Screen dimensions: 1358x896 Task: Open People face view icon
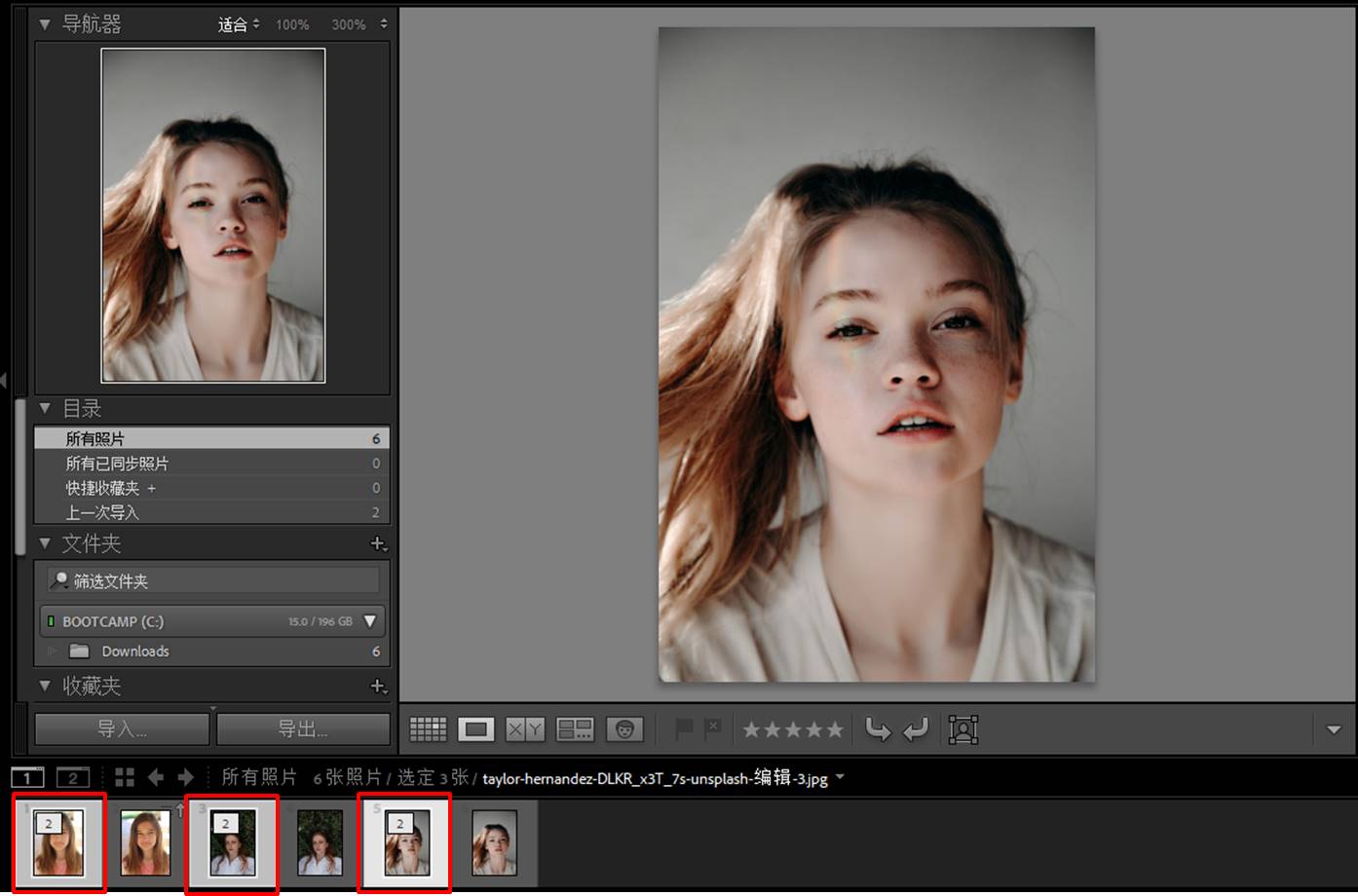pyautogui.click(x=625, y=729)
